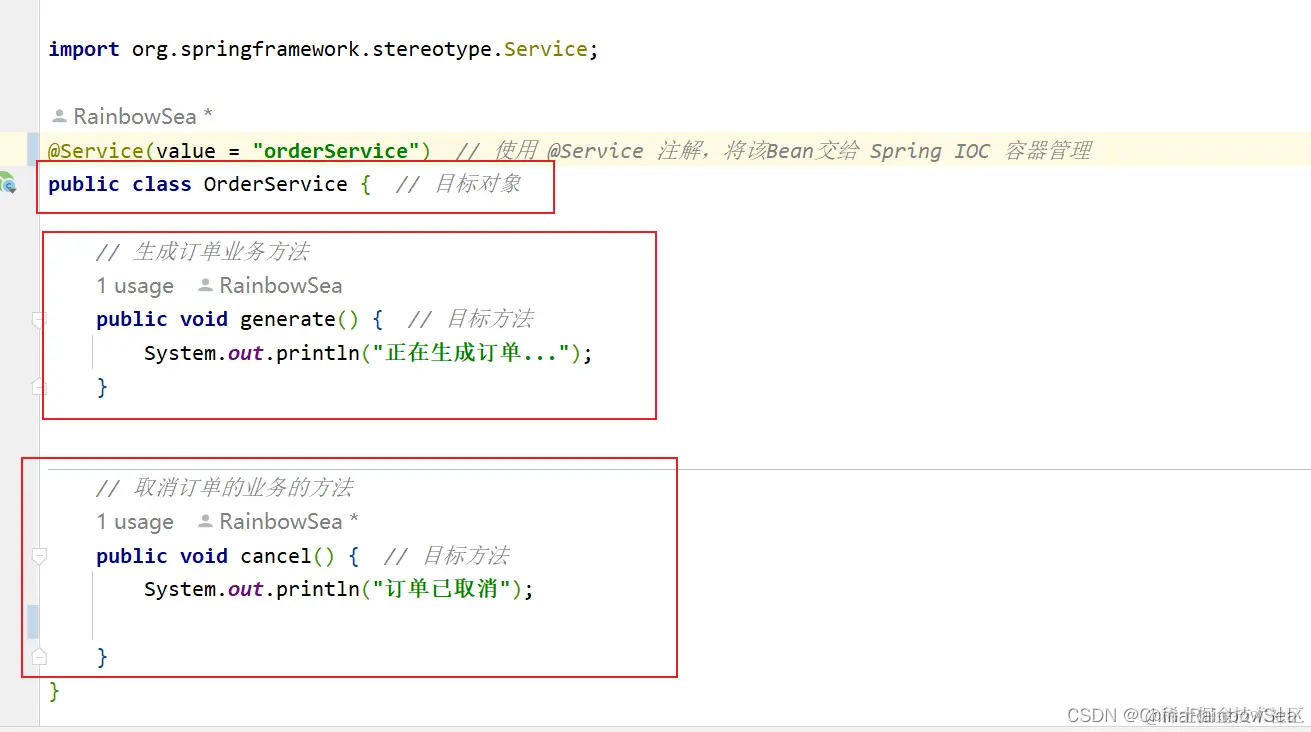The width and height of the screenshot is (1311, 732).
Task: Click the RainbowSea author hint above generate()
Action: (270, 286)
